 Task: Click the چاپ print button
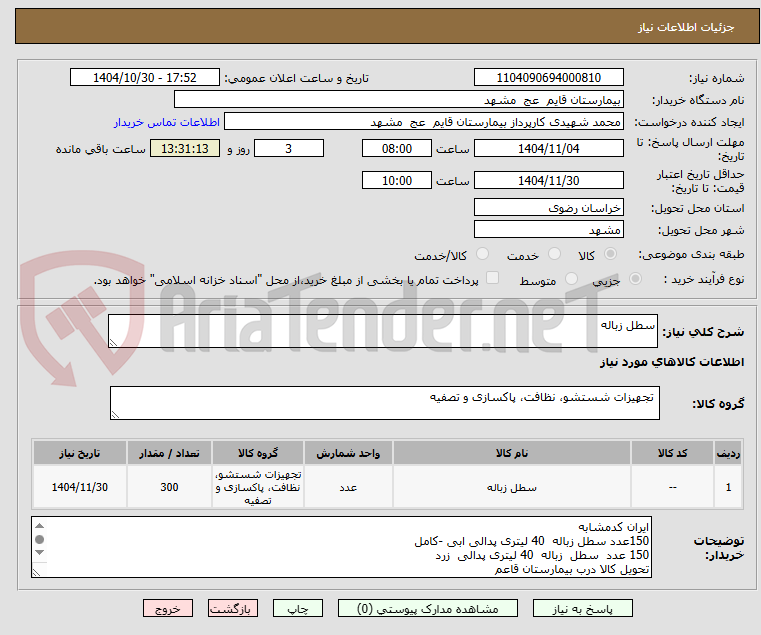[x=298, y=608]
